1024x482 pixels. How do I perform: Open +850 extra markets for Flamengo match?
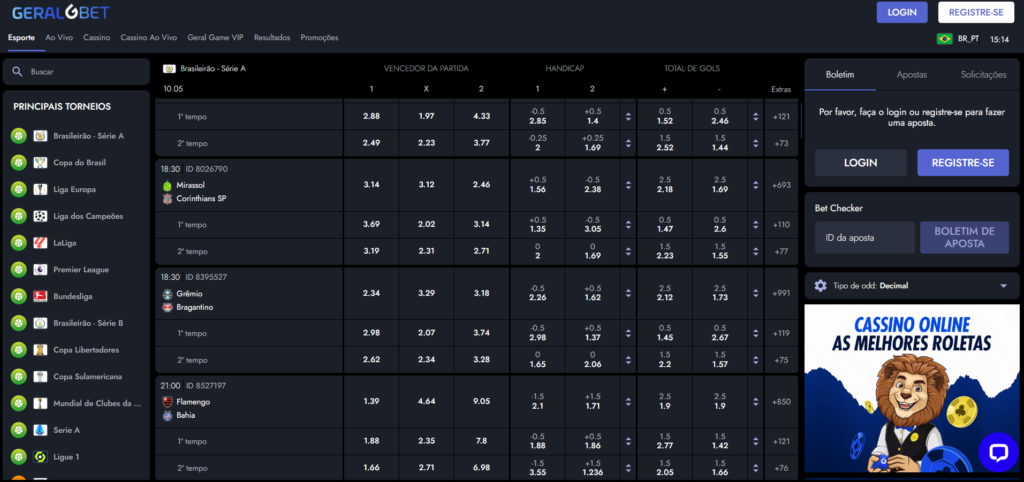[781, 402]
